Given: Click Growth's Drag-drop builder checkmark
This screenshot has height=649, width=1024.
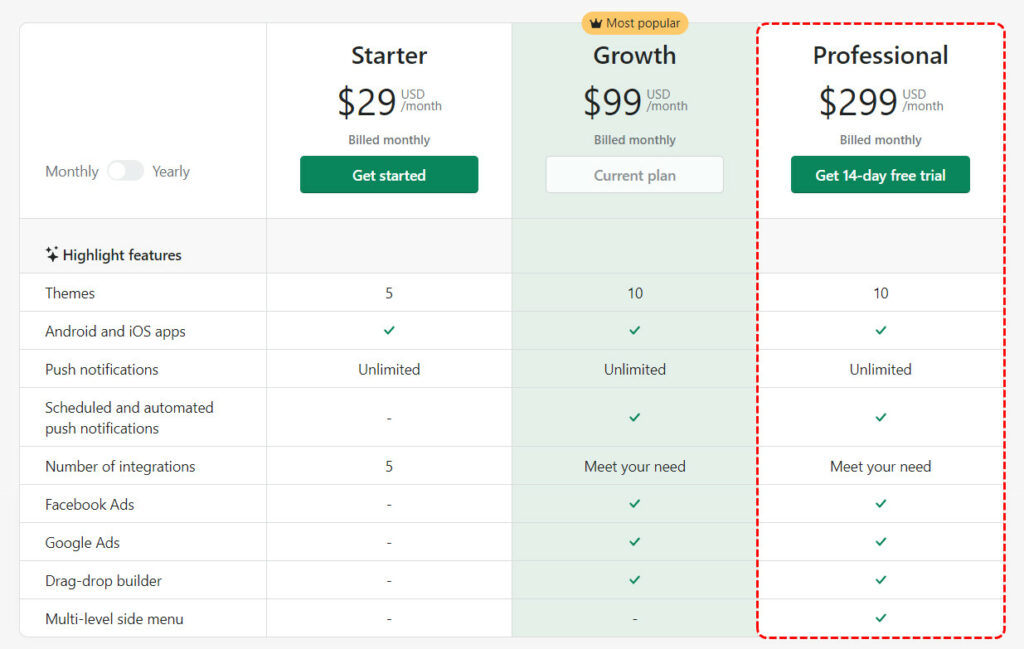Looking at the screenshot, I should point(635,580).
